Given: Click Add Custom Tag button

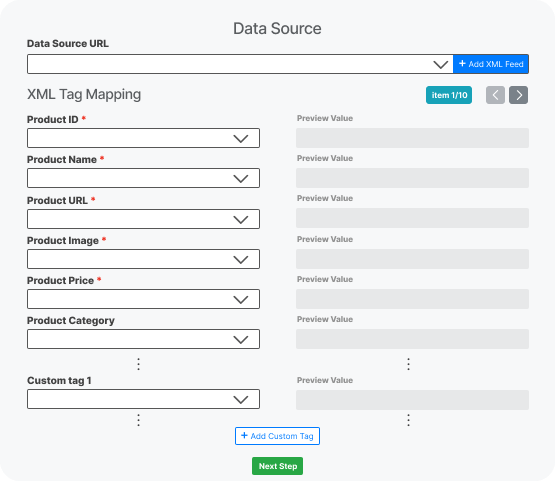Looking at the screenshot, I should [277, 436].
